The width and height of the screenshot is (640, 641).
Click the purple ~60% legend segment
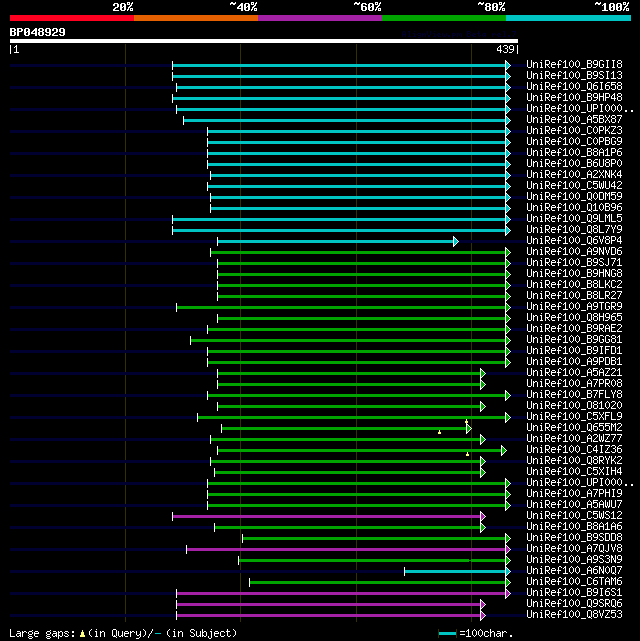click(x=320, y=18)
